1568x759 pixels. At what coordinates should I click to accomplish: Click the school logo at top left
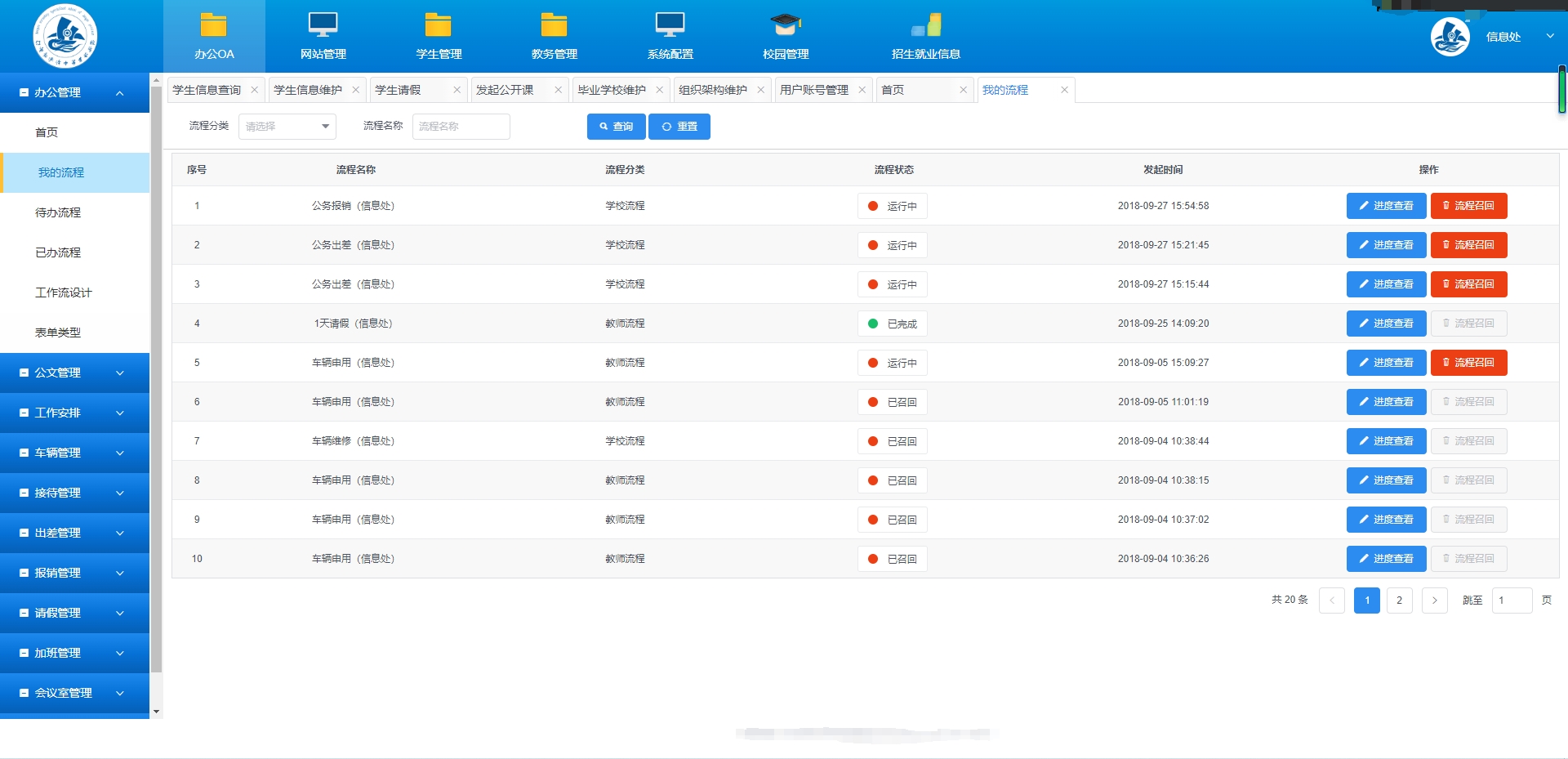(65, 36)
